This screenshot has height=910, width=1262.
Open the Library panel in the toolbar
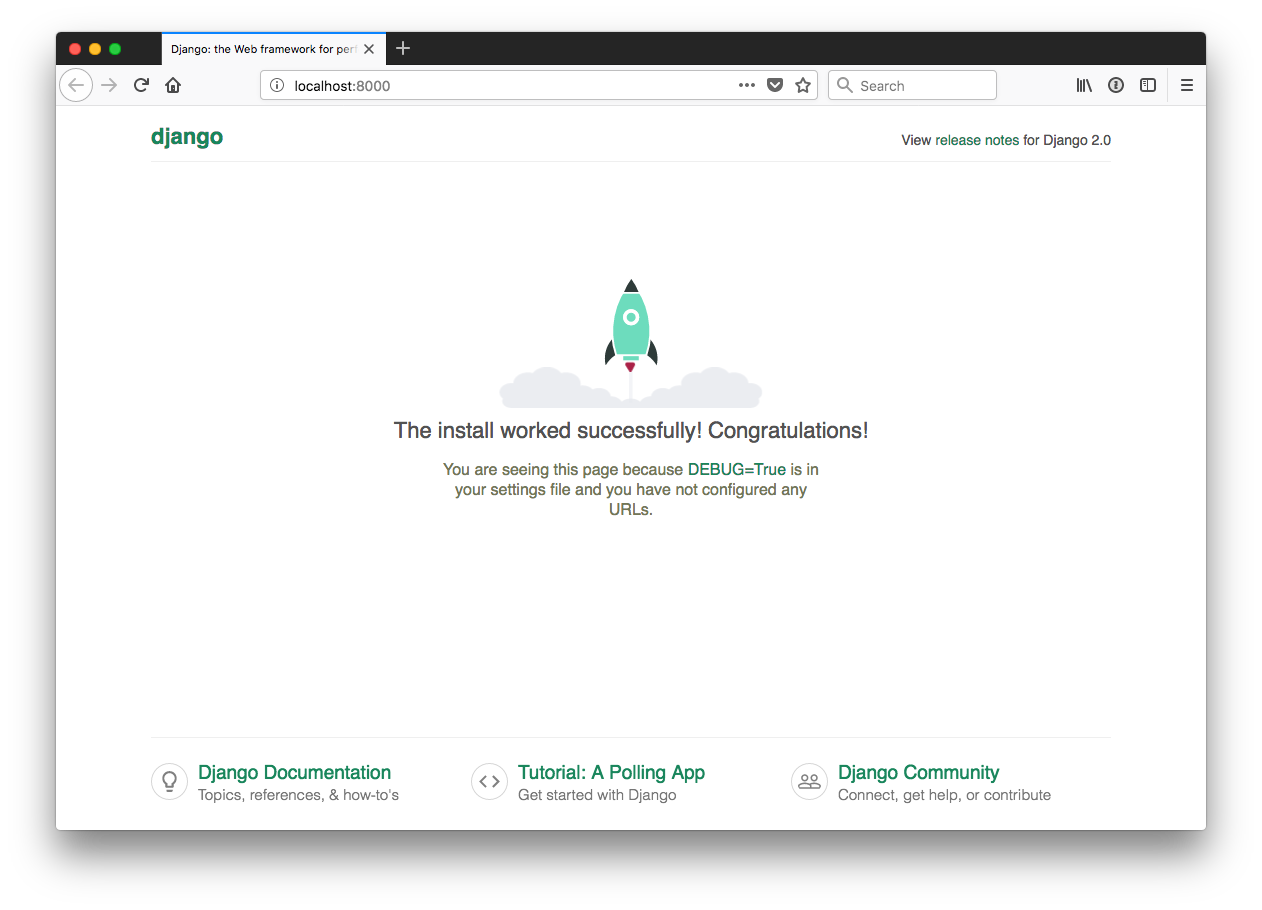pyautogui.click(x=1084, y=85)
